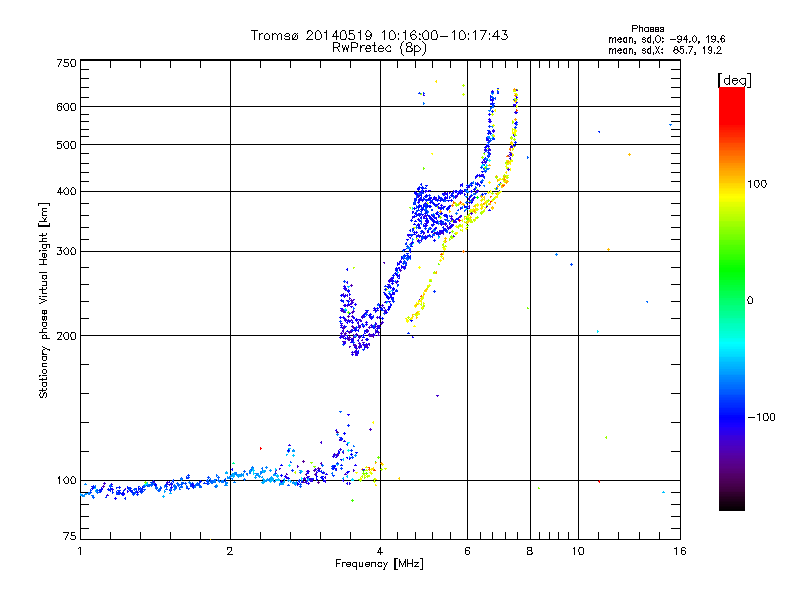Click the y-axis tick label '500'
The image size is (800, 600).
coord(66,145)
